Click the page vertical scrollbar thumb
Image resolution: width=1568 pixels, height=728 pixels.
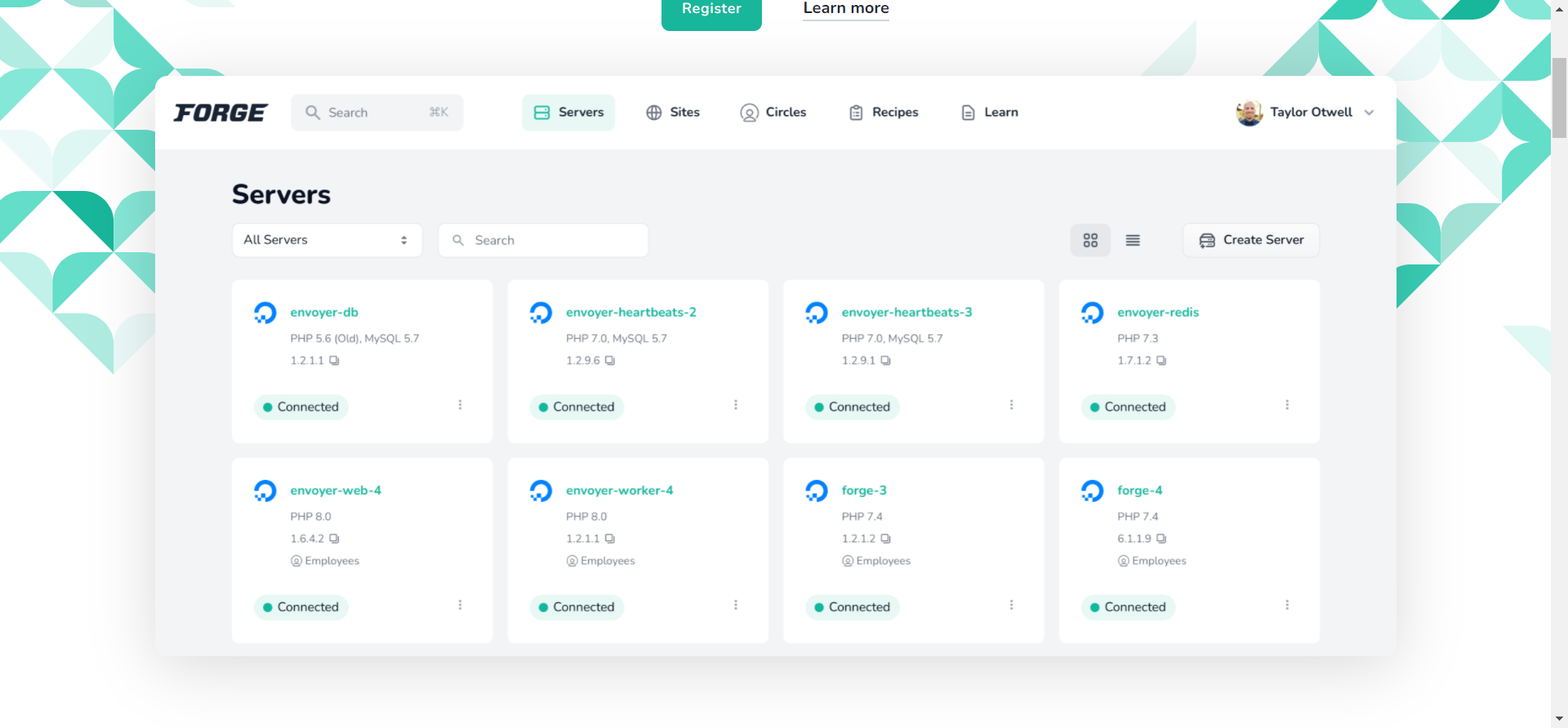click(x=1559, y=98)
